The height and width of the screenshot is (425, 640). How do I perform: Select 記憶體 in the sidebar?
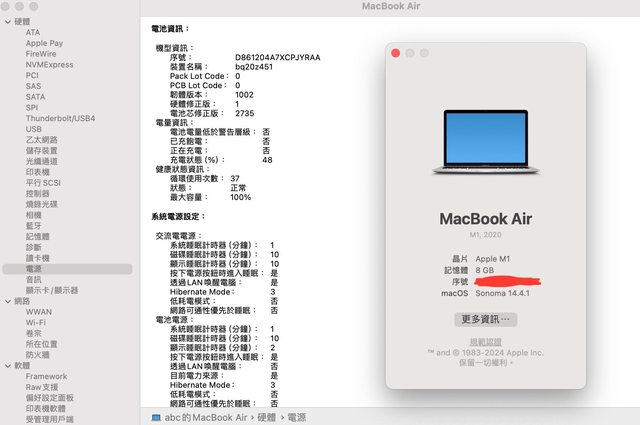coord(38,236)
